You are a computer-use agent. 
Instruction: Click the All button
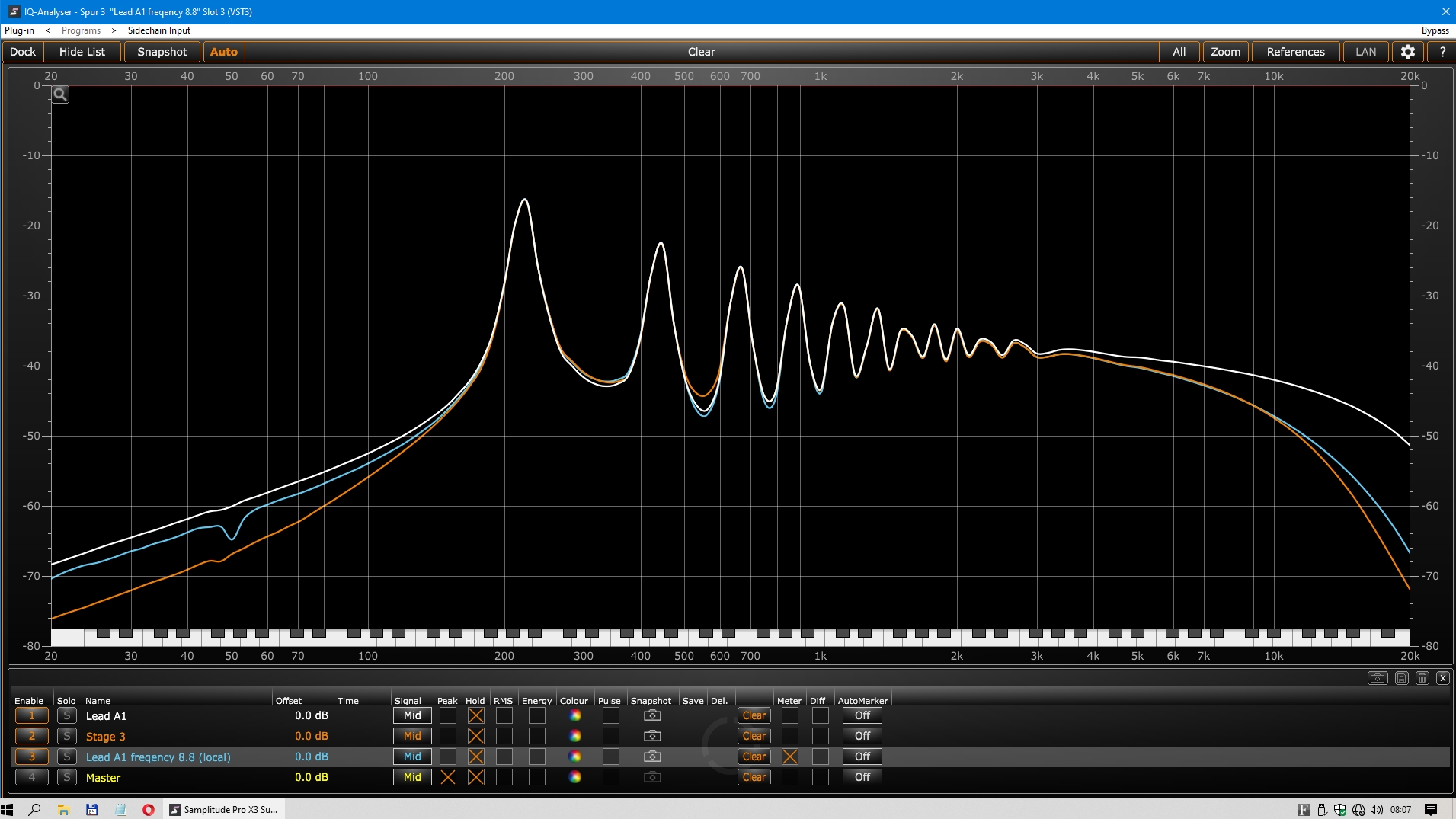pyautogui.click(x=1179, y=52)
